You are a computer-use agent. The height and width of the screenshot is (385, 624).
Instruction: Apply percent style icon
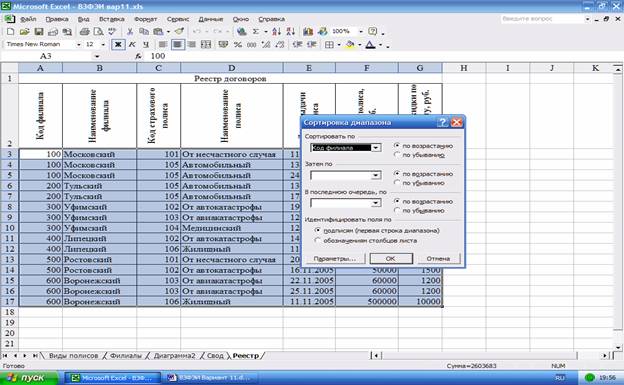click(x=238, y=45)
